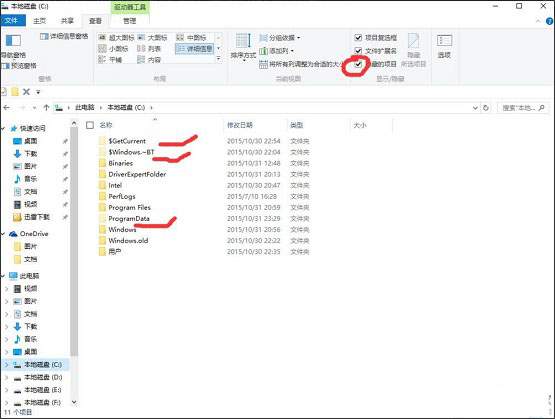Select the Program Files folder
The width and height of the screenshot is (555, 419).
point(129,207)
